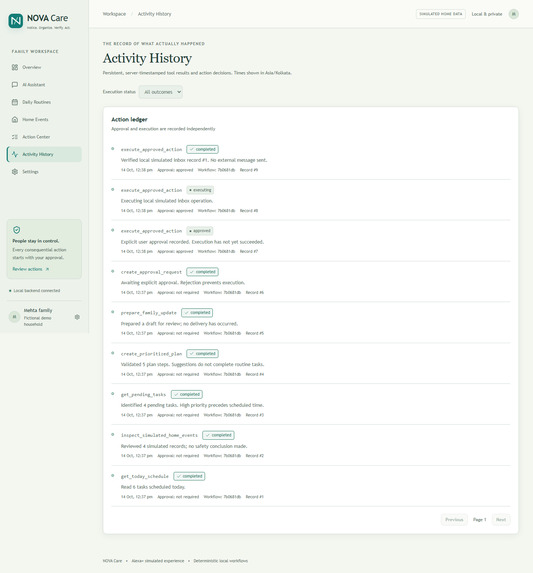Image resolution: width=533 pixels, height=573 pixels.
Task: Open the All outcomes execution status dropdown
Action: coord(161,92)
